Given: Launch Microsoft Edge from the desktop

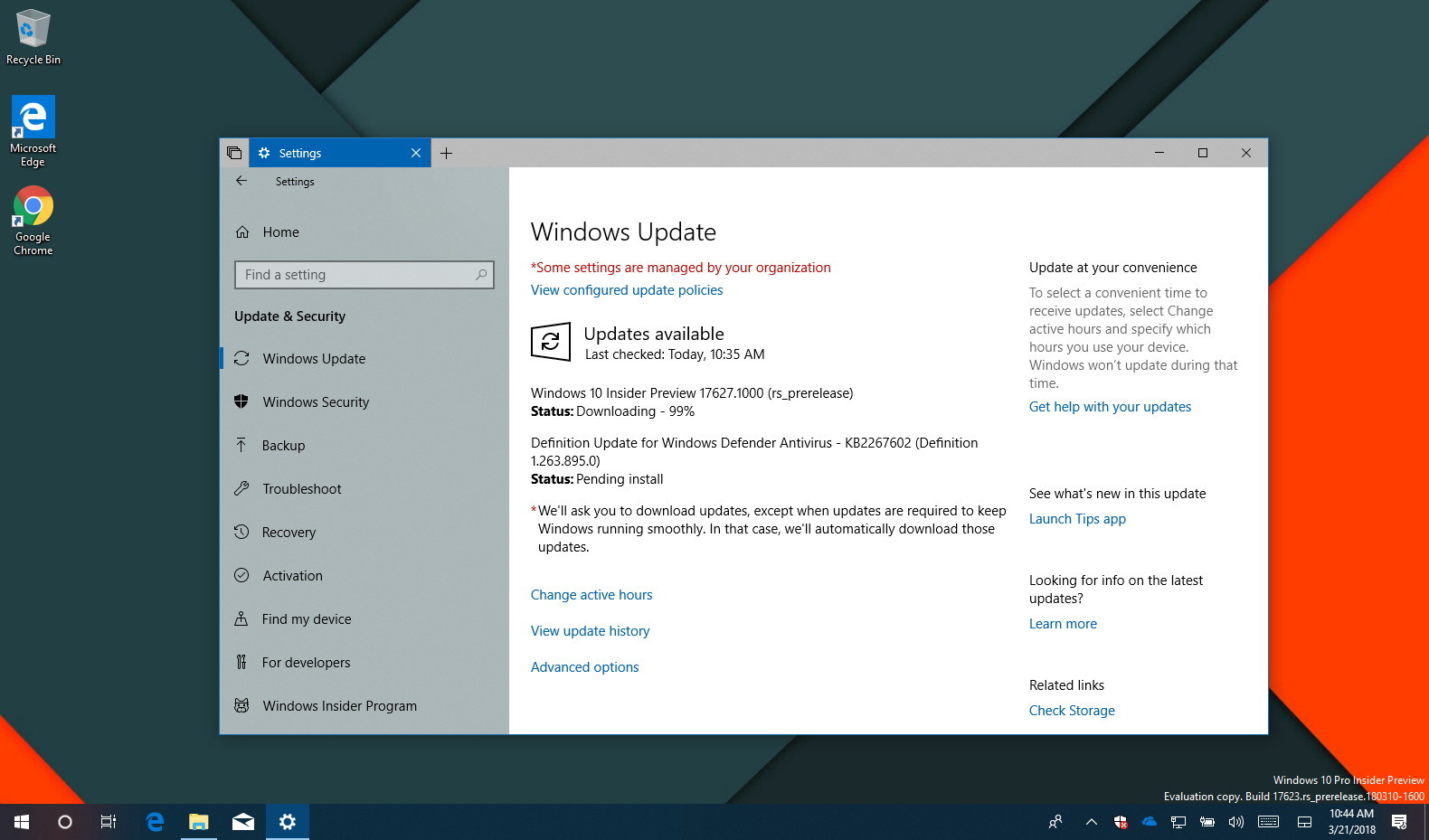Looking at the screenshot, I should (33, 131).
